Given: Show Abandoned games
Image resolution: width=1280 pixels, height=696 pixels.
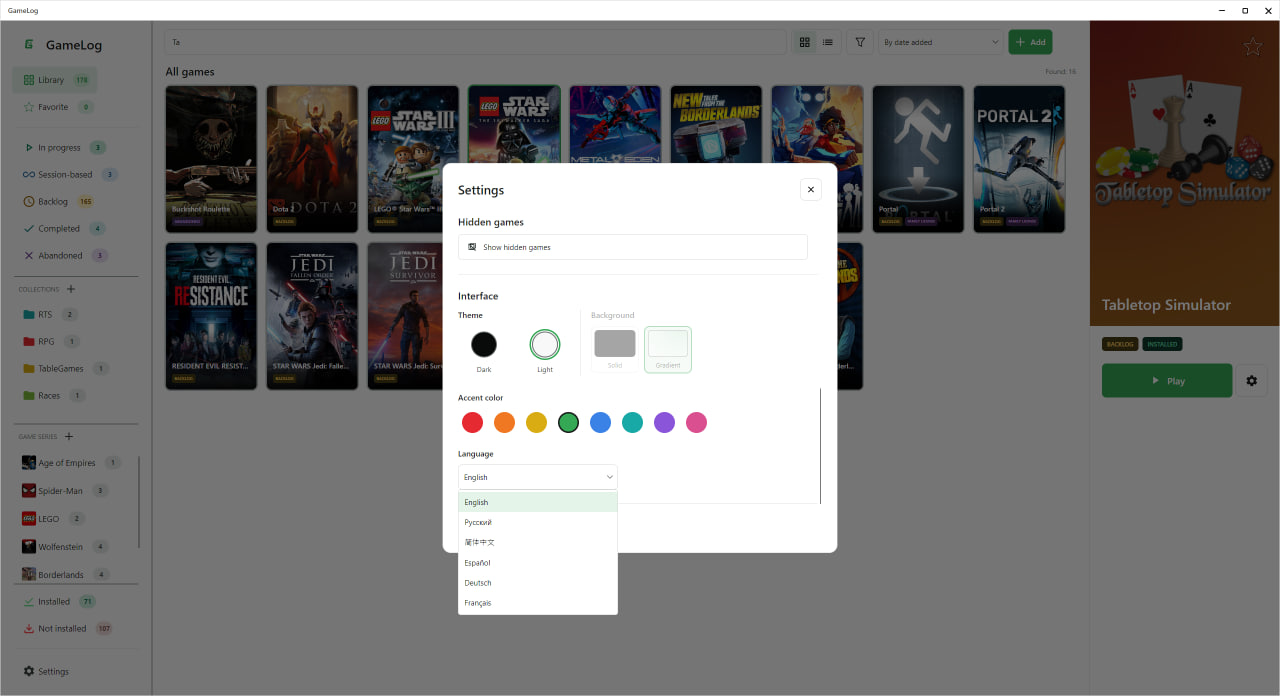Looking at the screenshot, I should click(65, 256).
